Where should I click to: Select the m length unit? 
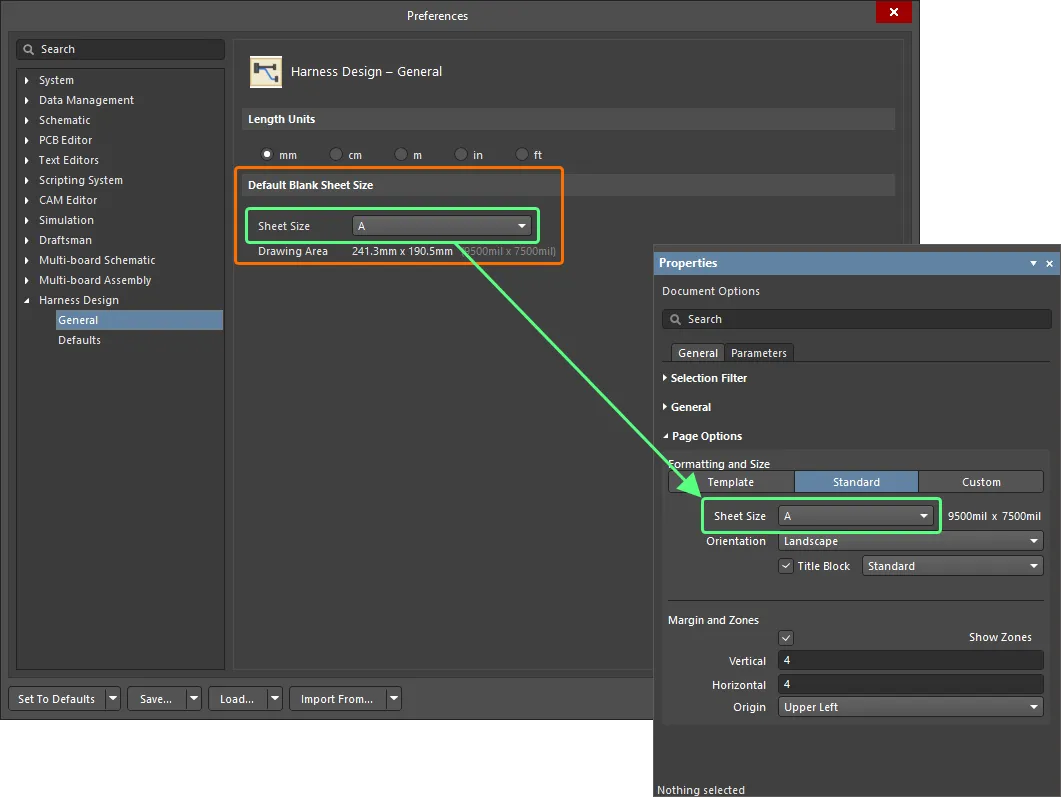point(401,154)
